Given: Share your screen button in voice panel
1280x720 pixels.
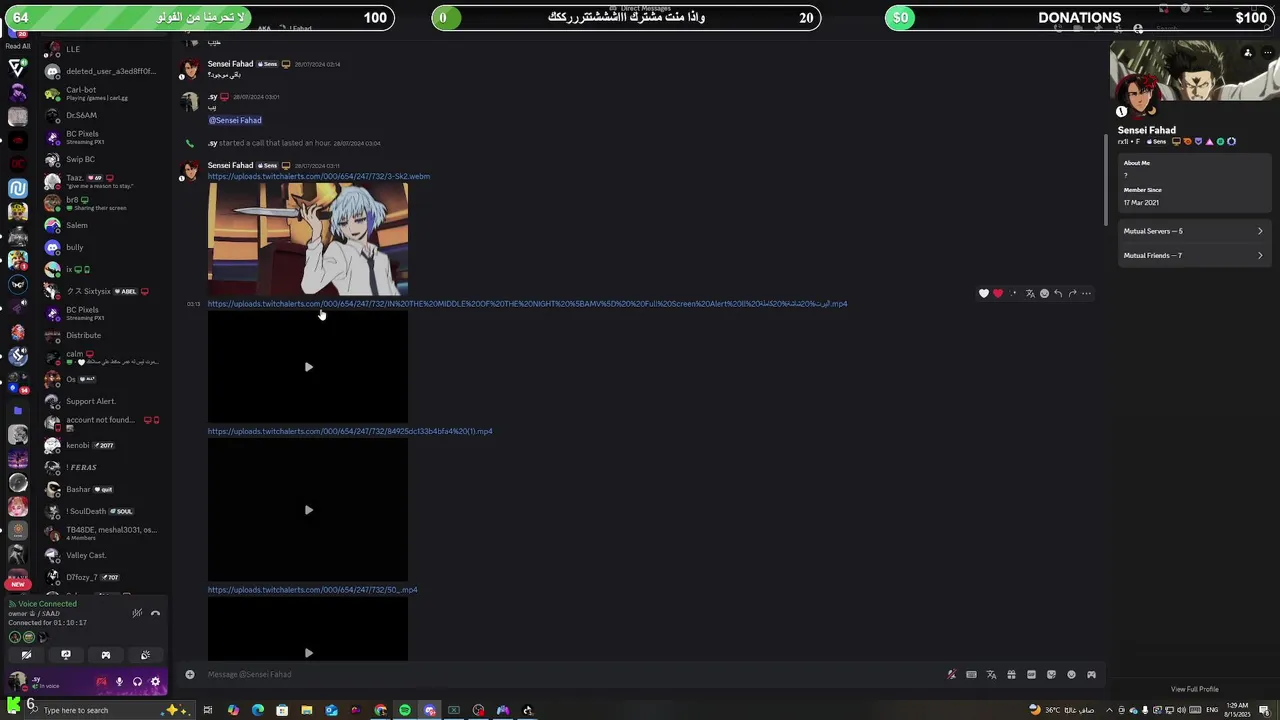Looking at the screenshot, I should pyautogui.click(x=66, y=655).
